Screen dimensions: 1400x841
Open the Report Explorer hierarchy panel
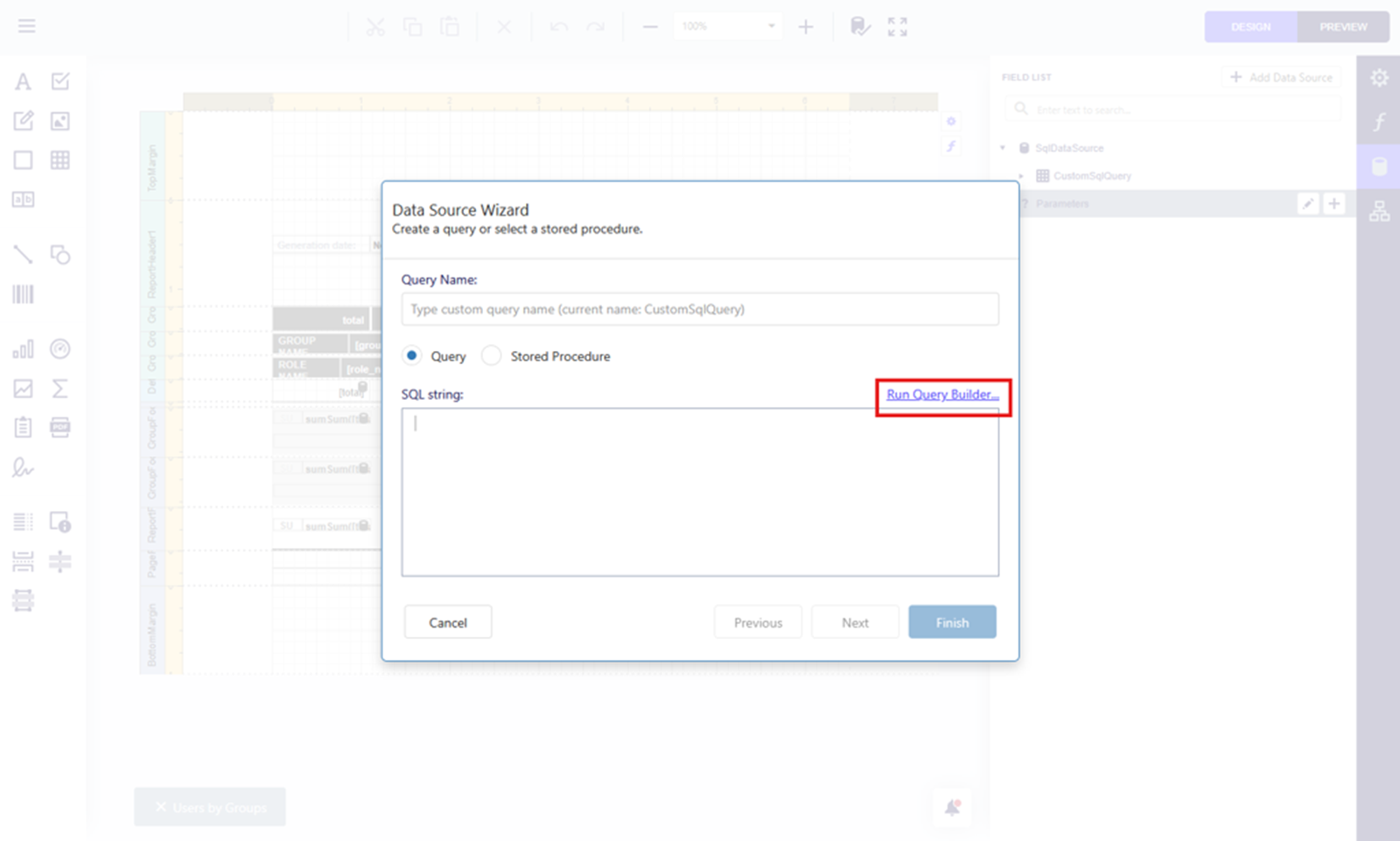tap(1379, 211)
